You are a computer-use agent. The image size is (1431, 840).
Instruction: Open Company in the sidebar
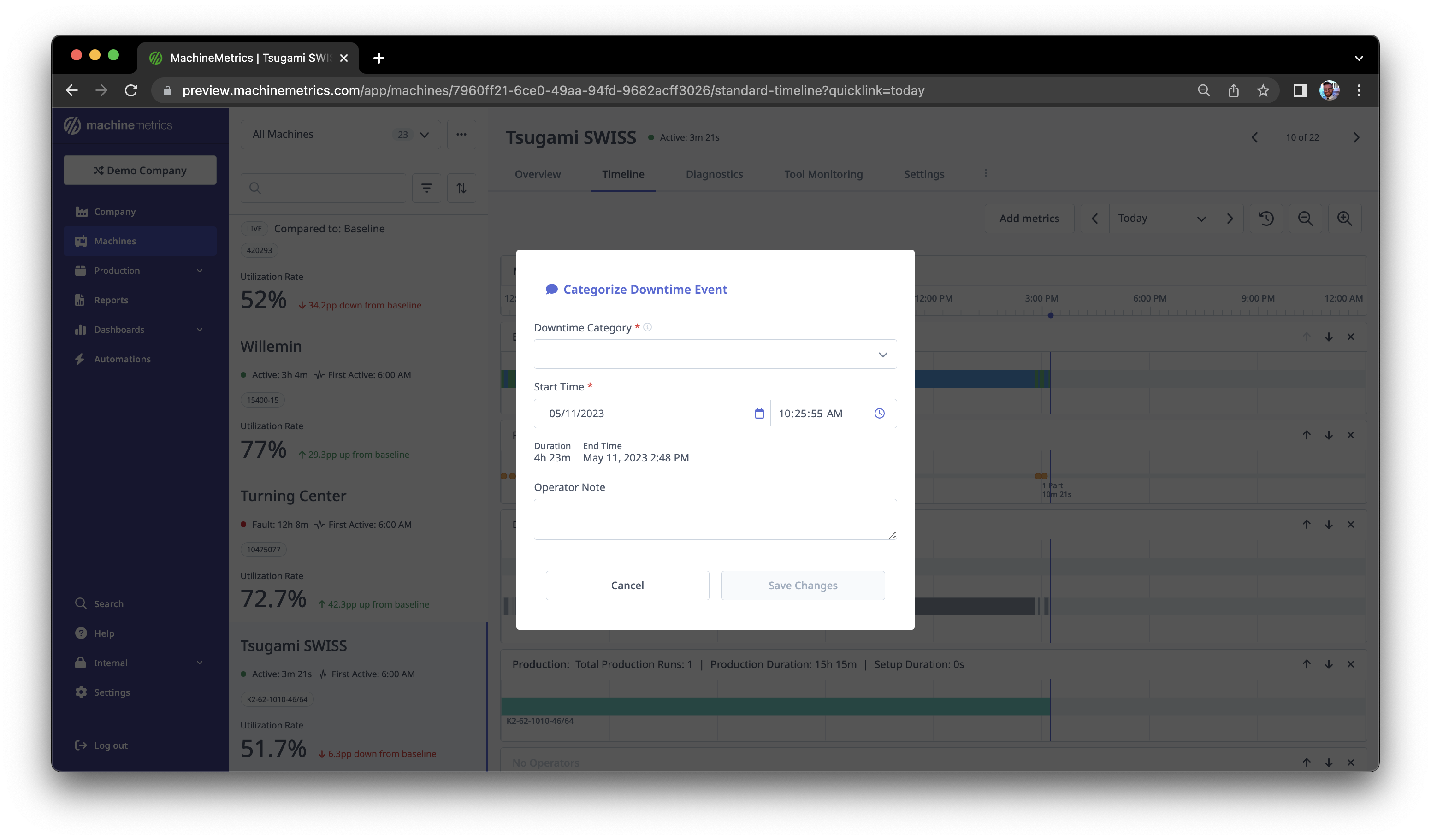140,211
